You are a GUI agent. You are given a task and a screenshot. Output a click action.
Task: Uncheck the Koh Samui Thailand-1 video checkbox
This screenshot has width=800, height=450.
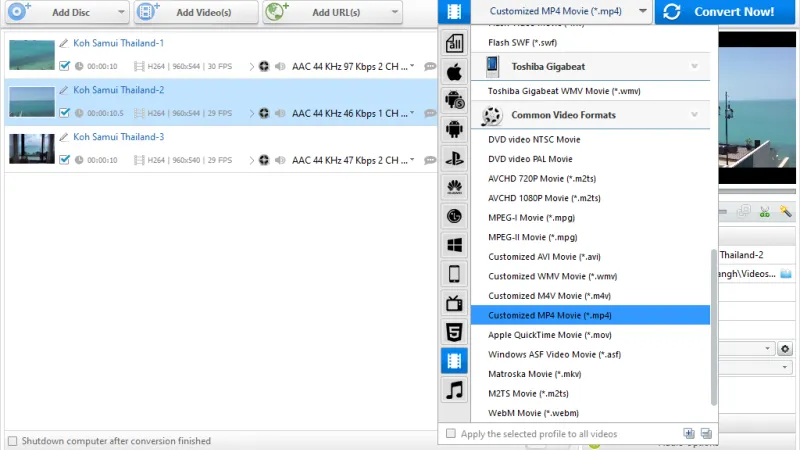tap(65, 66)
